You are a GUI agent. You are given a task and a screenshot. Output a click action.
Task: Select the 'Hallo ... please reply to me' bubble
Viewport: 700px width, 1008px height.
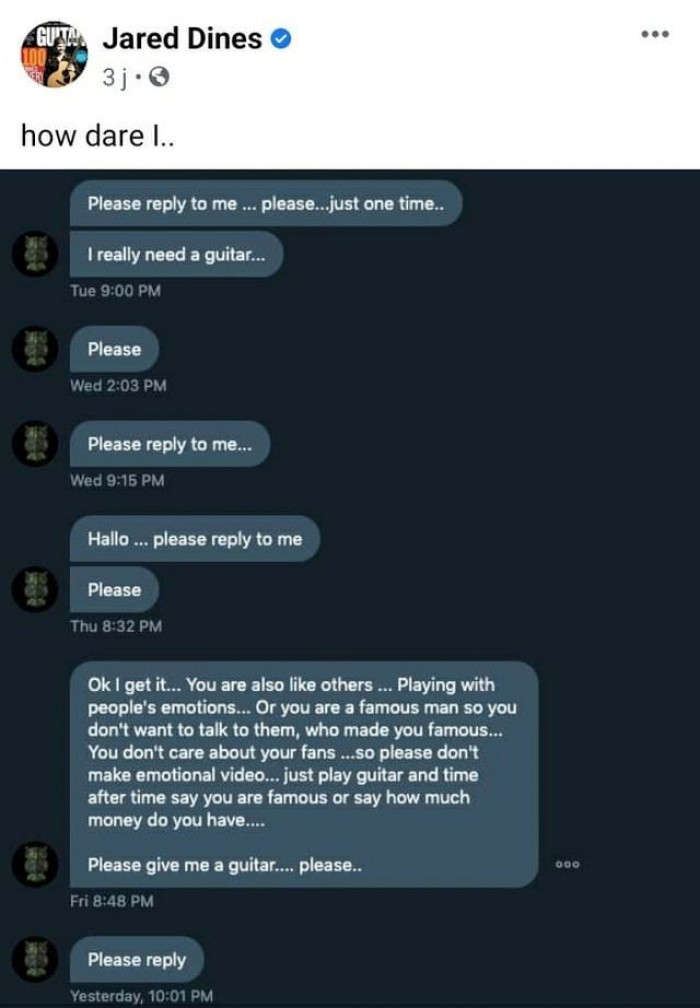194,539
